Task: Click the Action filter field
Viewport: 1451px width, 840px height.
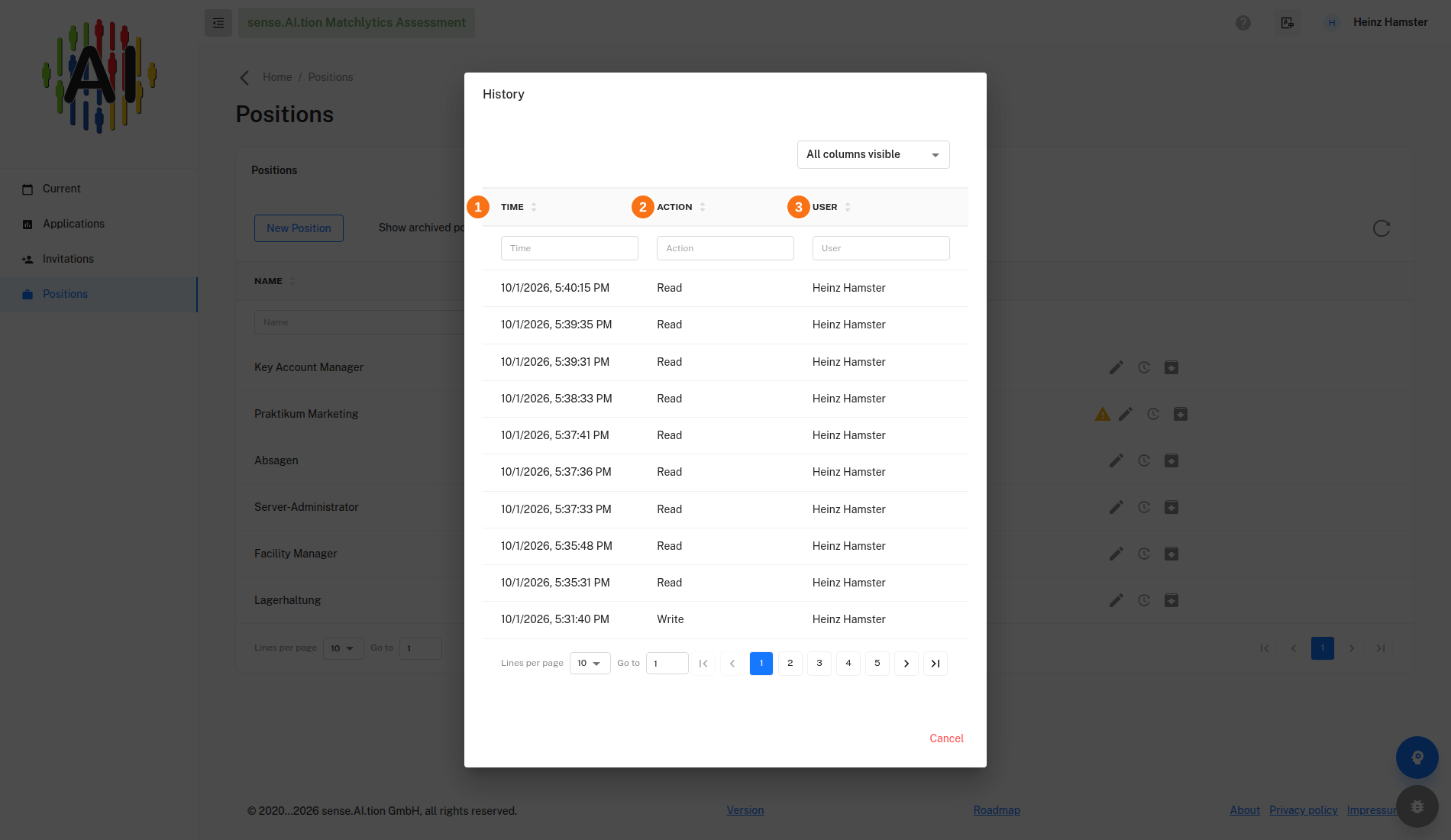Action: (x=725, y=248)
